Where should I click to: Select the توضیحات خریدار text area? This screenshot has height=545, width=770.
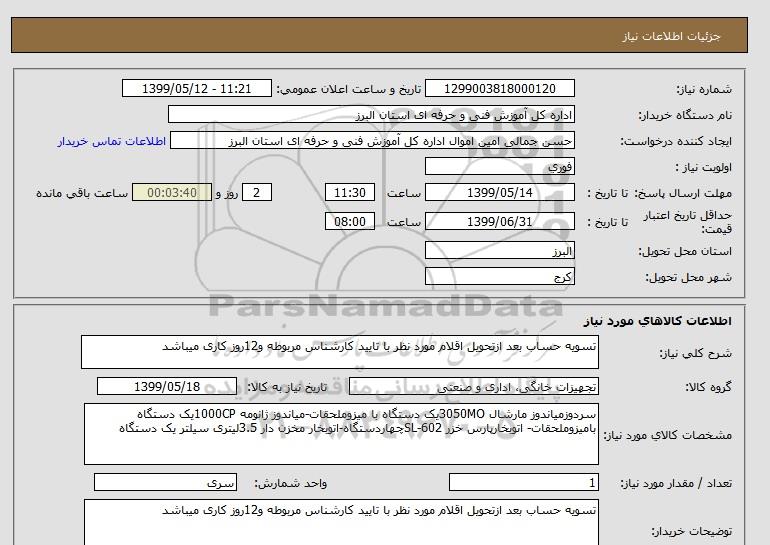(x=341, y=522)
